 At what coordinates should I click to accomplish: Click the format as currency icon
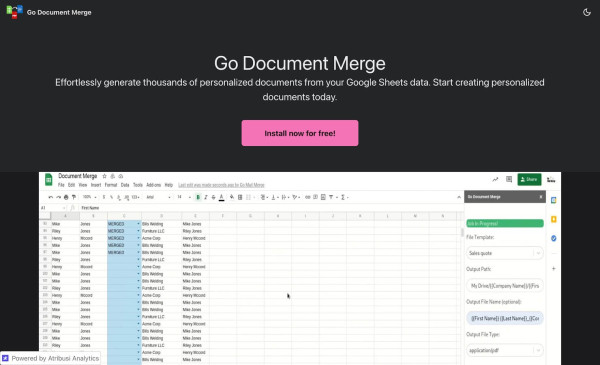104,197
